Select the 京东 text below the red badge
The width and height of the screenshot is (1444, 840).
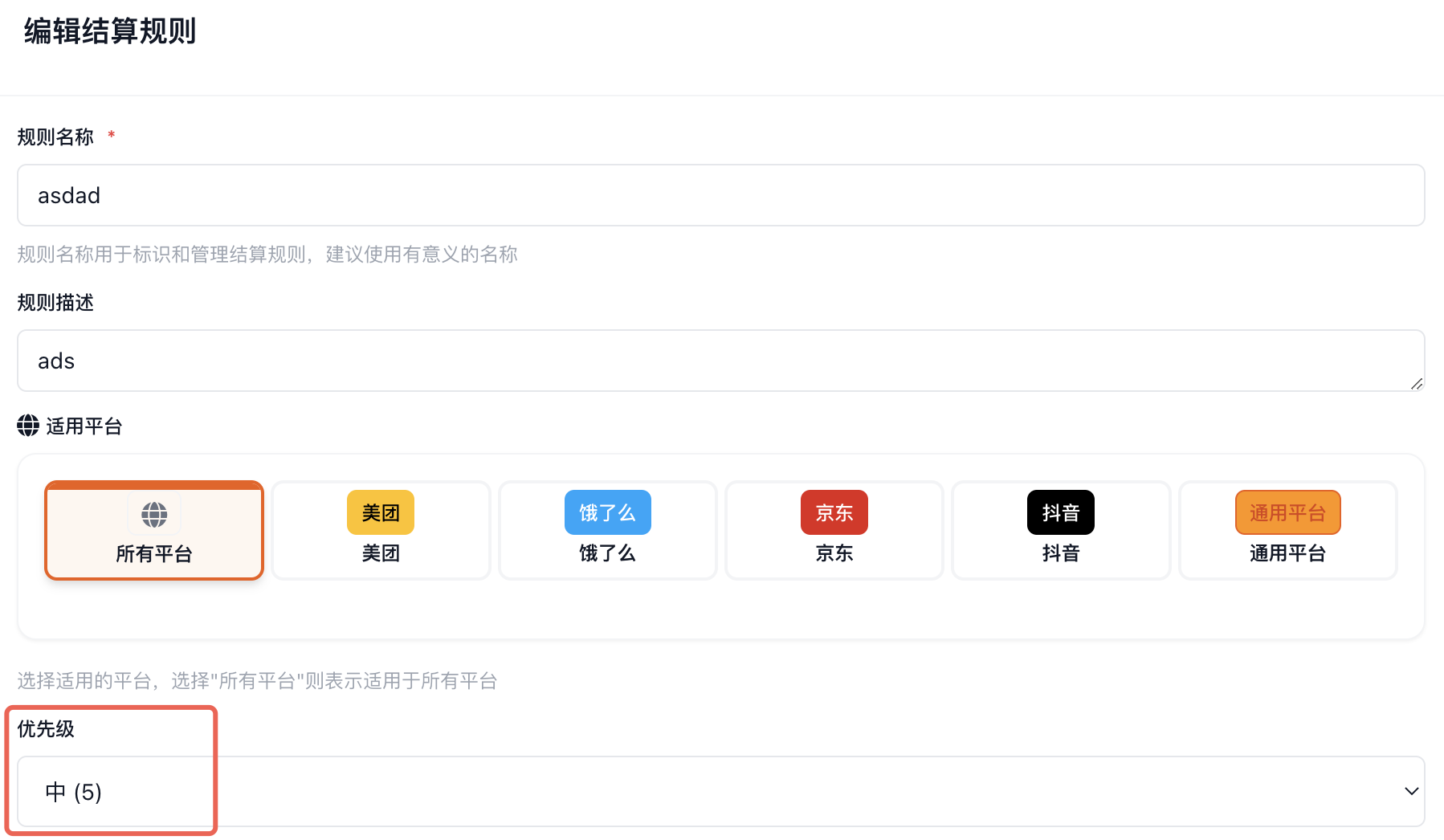(834, 553)
